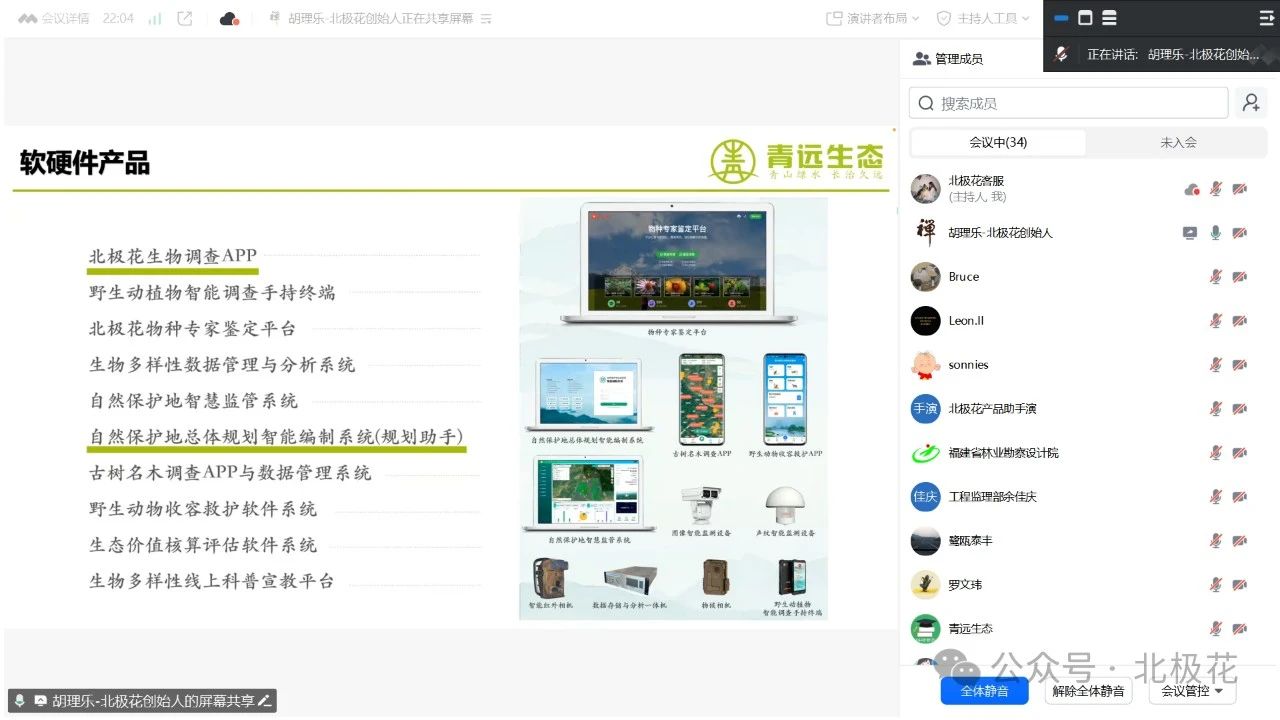Toggle camera for 罗文玮

(x=1240, y=585)
